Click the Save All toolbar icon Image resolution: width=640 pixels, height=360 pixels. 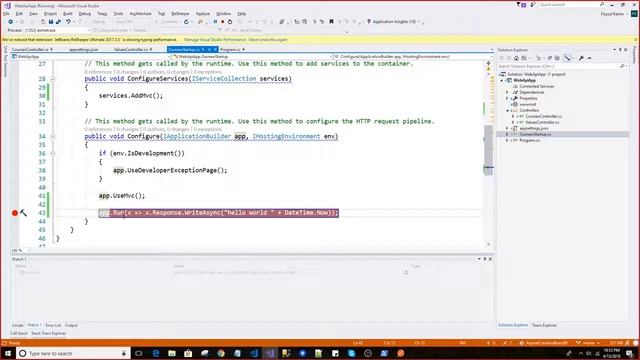58,22
